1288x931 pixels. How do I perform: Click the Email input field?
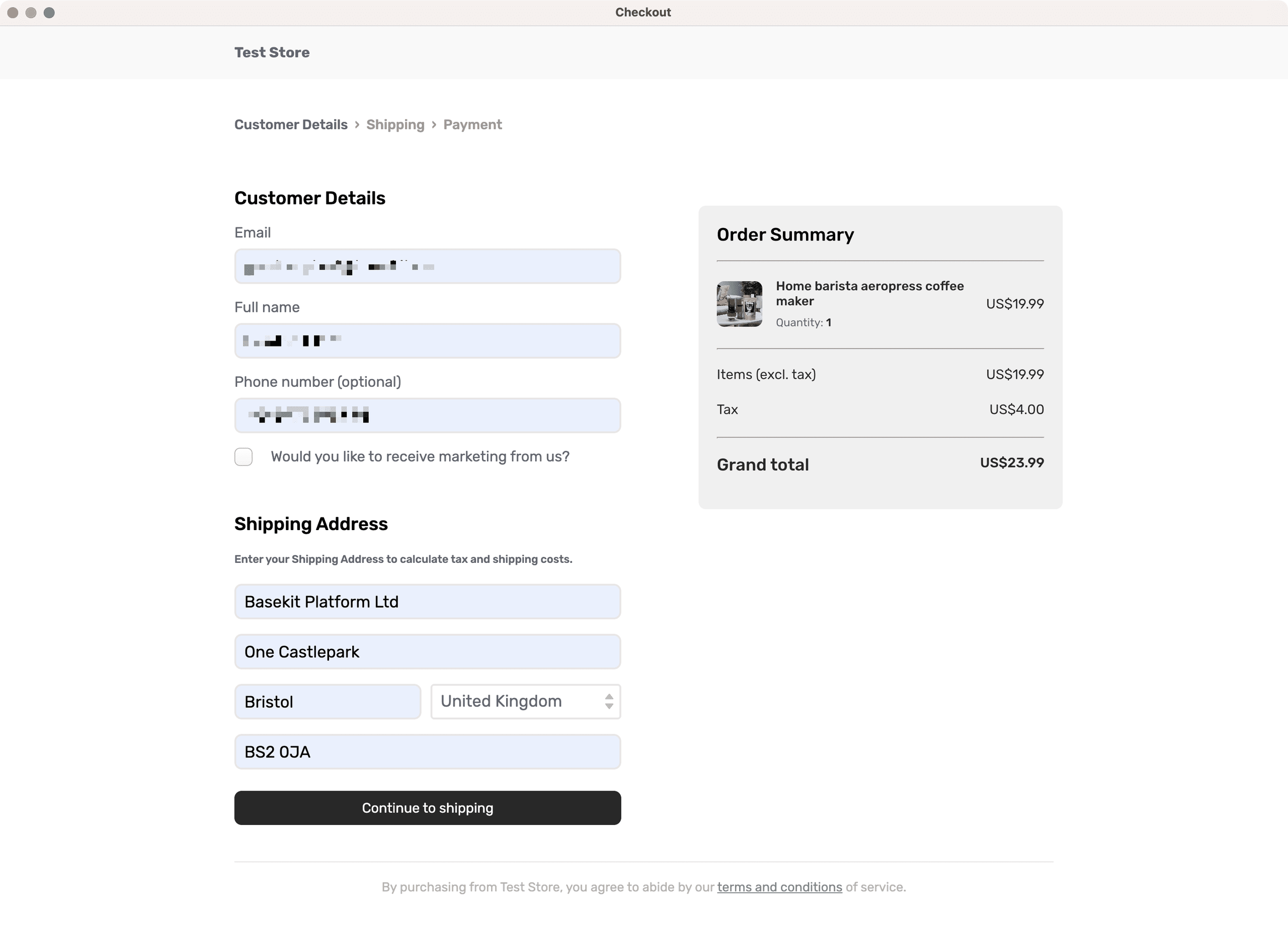(428, 266)
